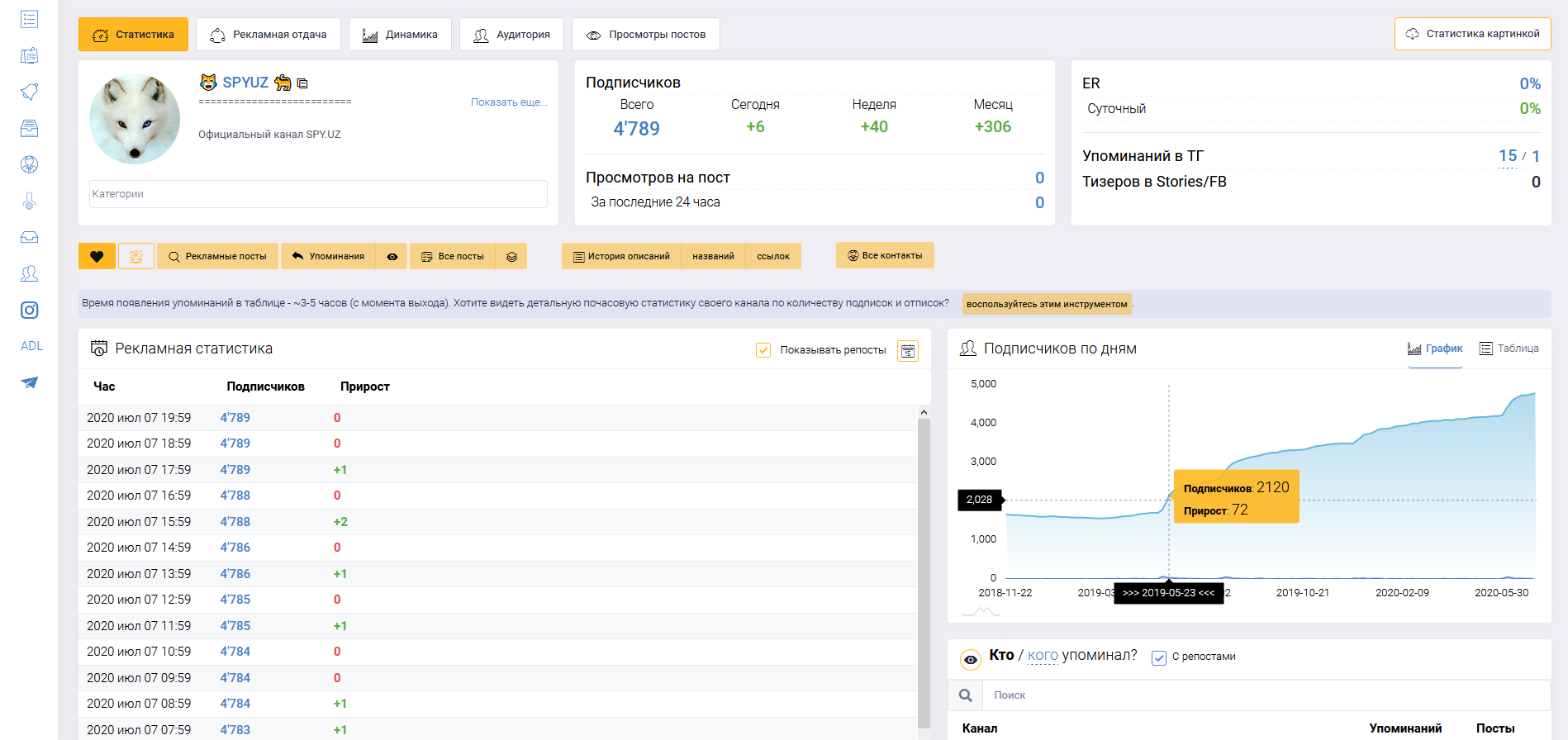This screenshot has height=740, width=1568.
Task: Switch to the Рекламная отдача tab
Action: pos(268,35)
